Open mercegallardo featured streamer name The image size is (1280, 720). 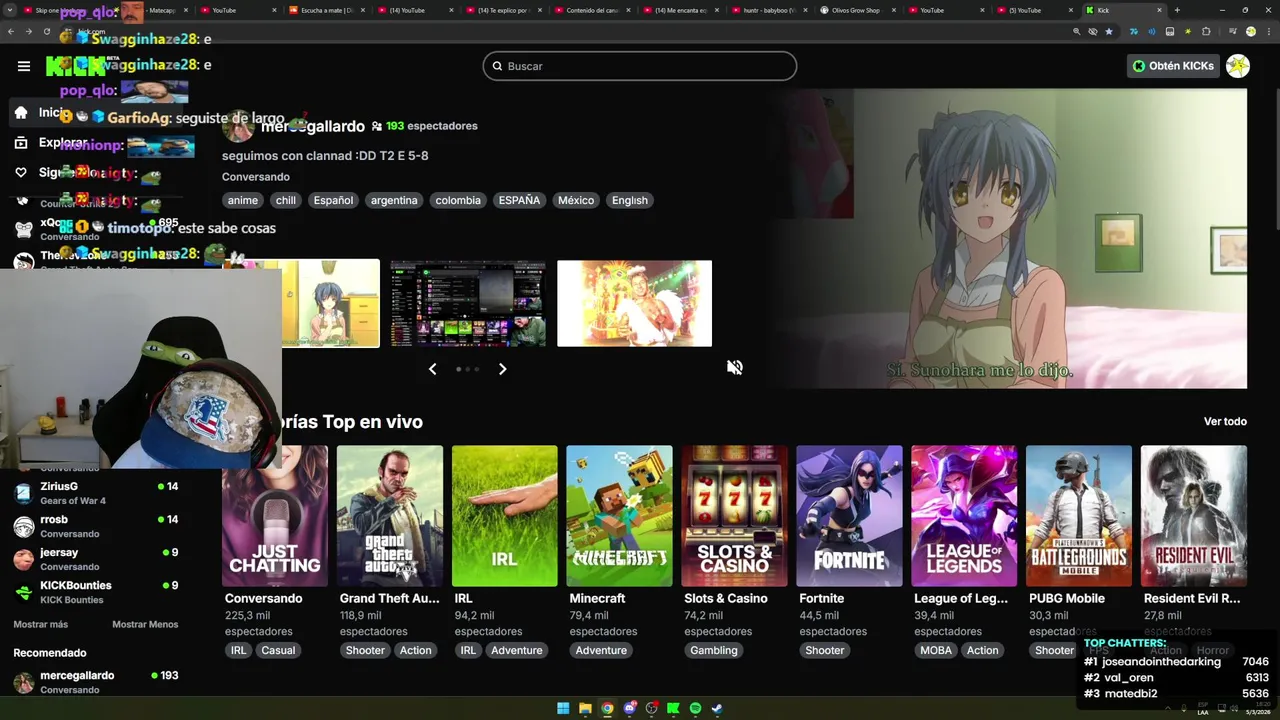[312, 126]
